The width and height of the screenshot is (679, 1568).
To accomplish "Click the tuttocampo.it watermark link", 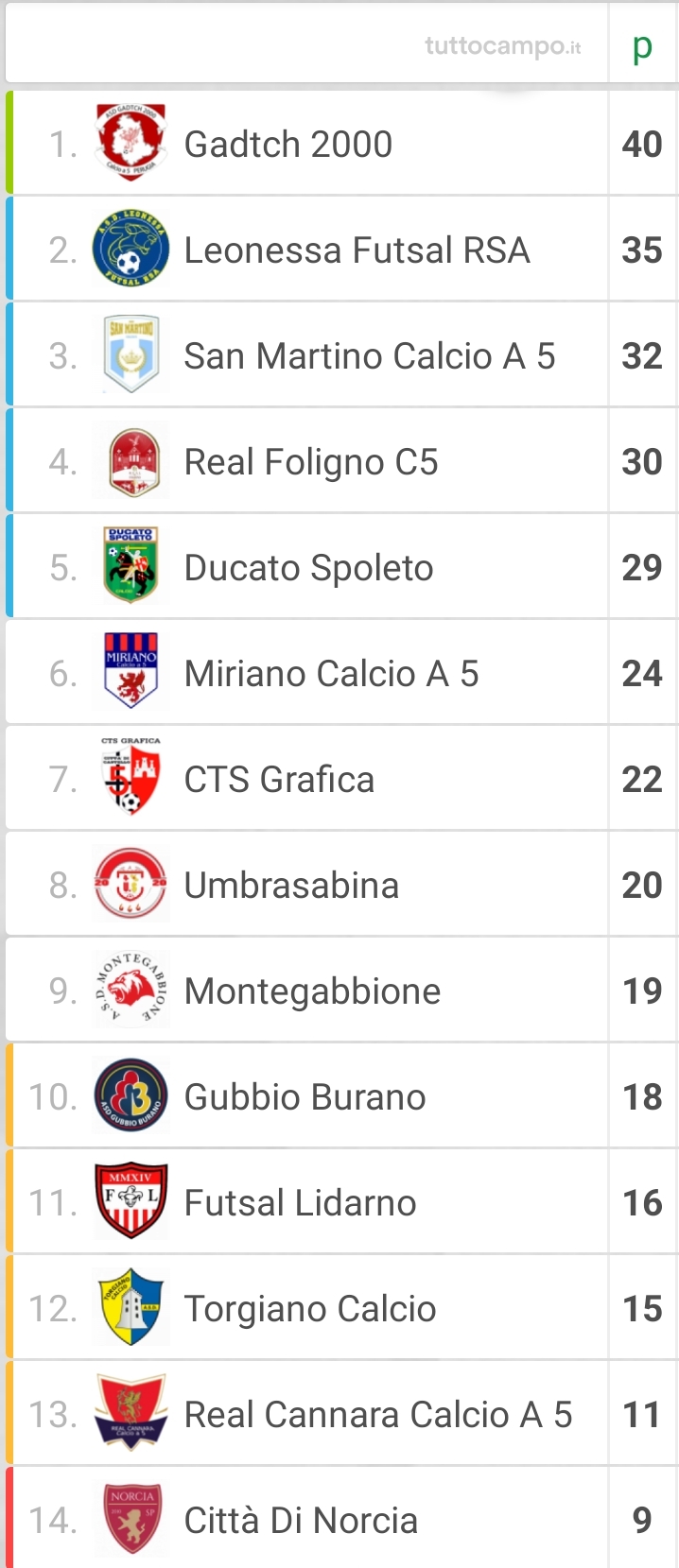I will click(x=503, y=46).
